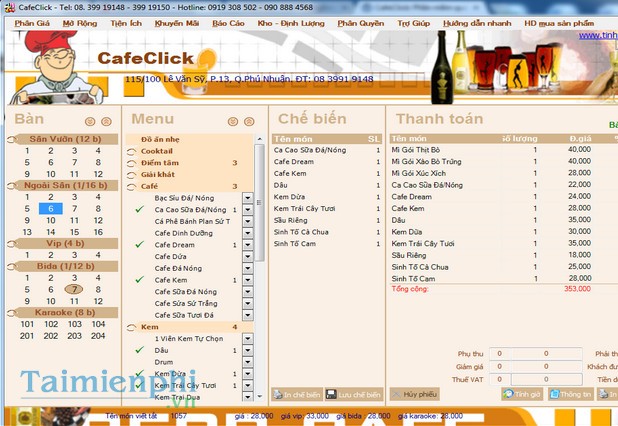Open the Báo Cáo menu
Viewport: 618px width, 426px height.
click(228, 23)
